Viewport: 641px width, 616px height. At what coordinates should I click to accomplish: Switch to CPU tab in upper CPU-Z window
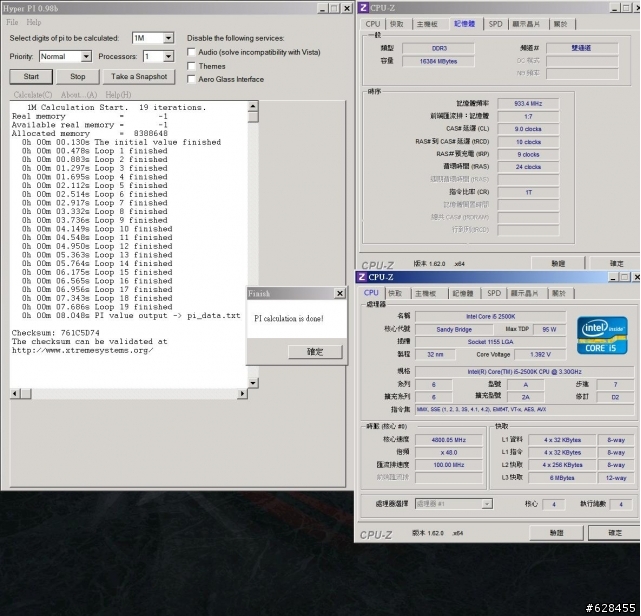[372, 24]
